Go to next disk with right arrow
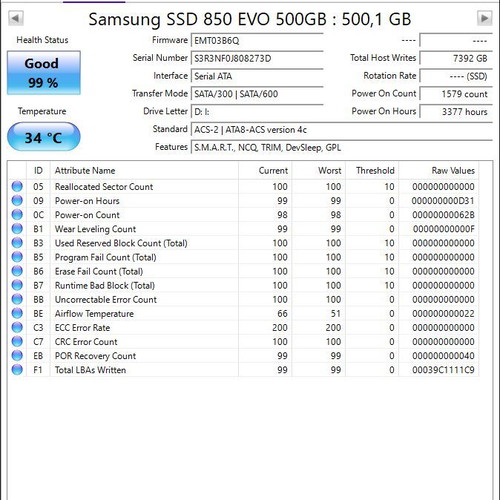This screenshot has width=500, height=500. (484, 18)
